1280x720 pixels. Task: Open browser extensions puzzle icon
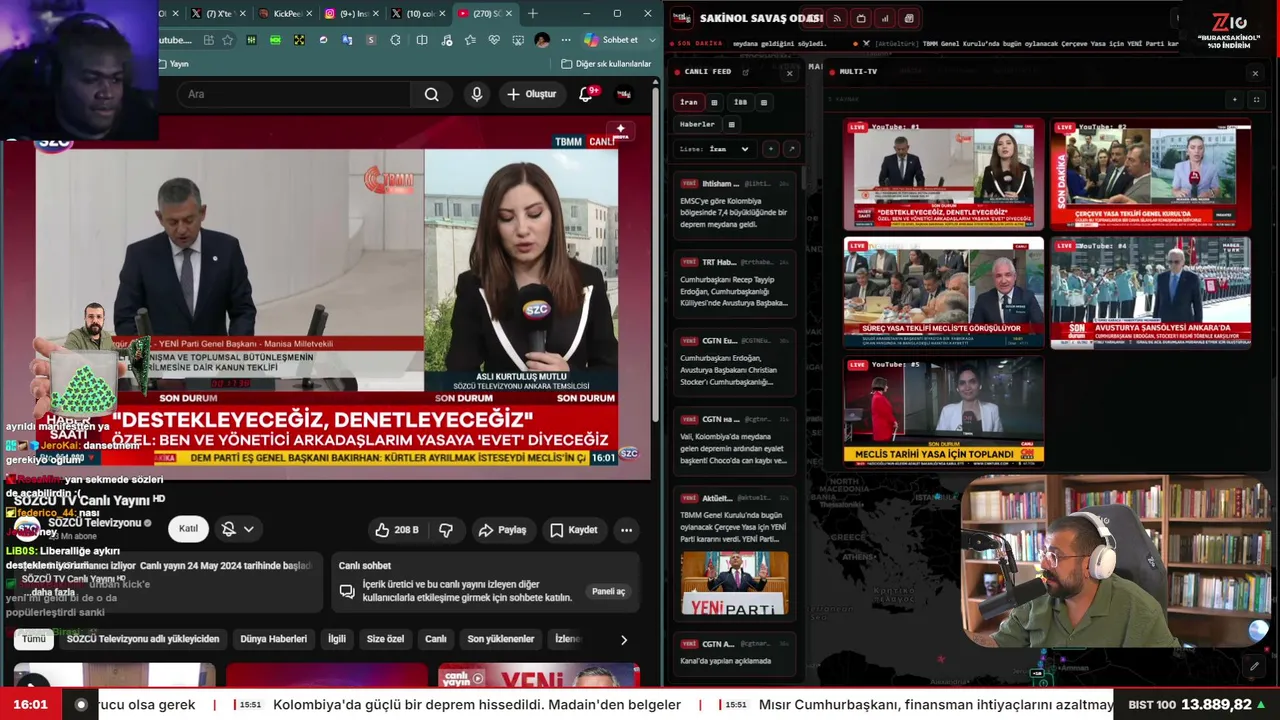[x=396, y=40]
